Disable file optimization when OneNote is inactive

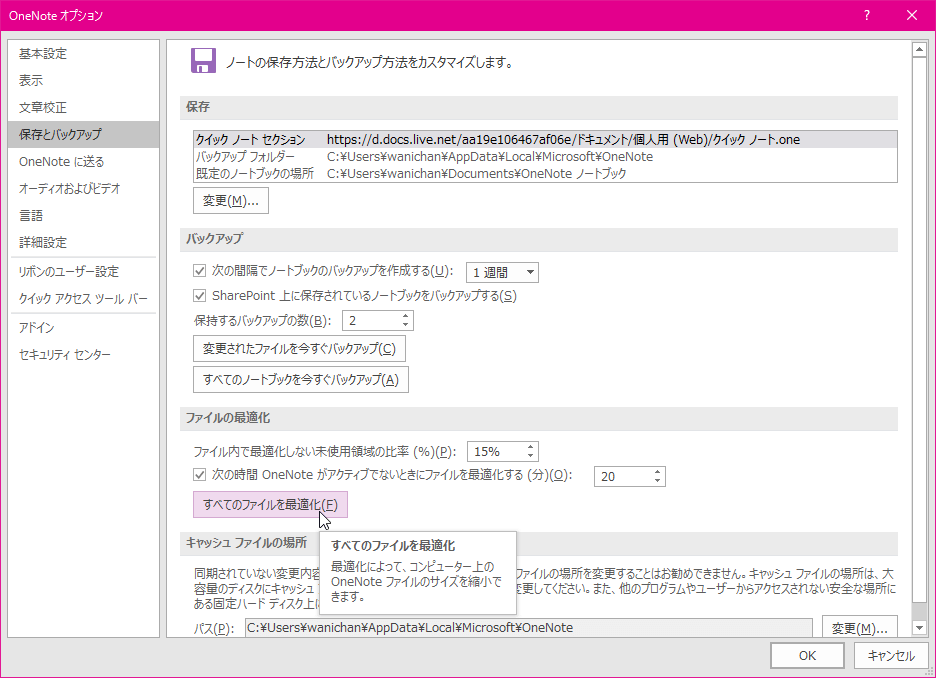[x=197, y=475]
